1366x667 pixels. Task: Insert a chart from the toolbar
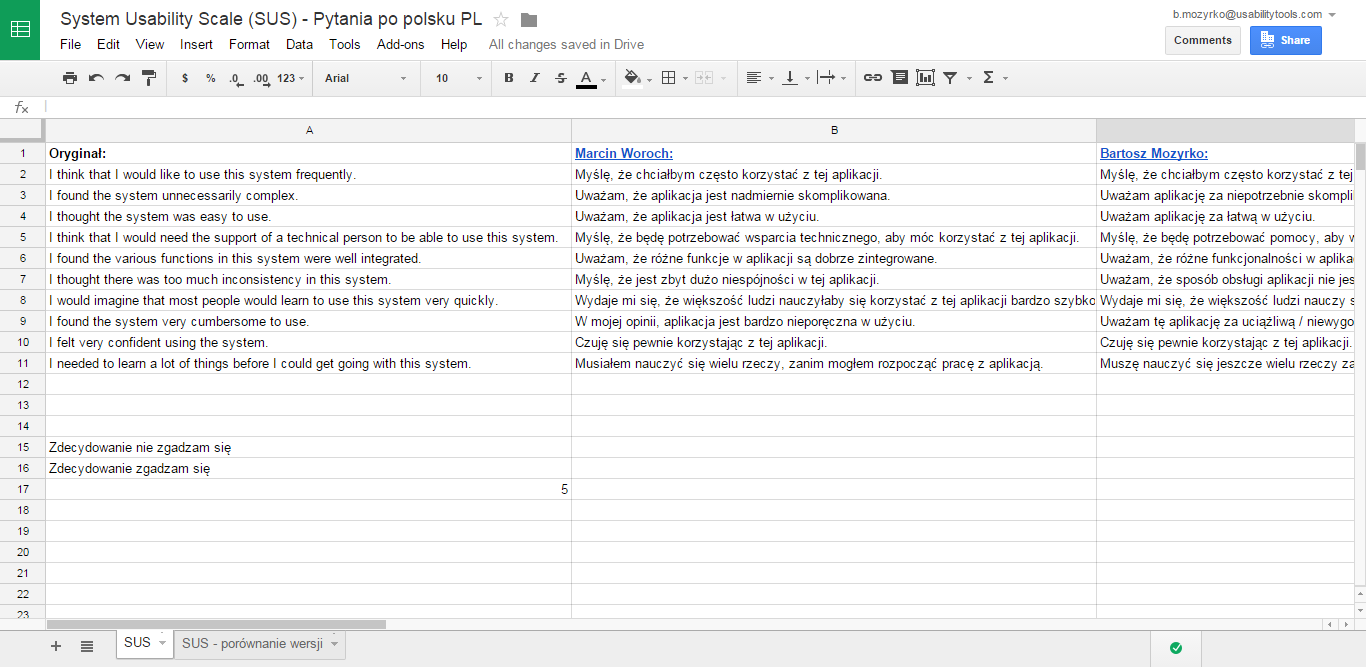pos(925,78)
